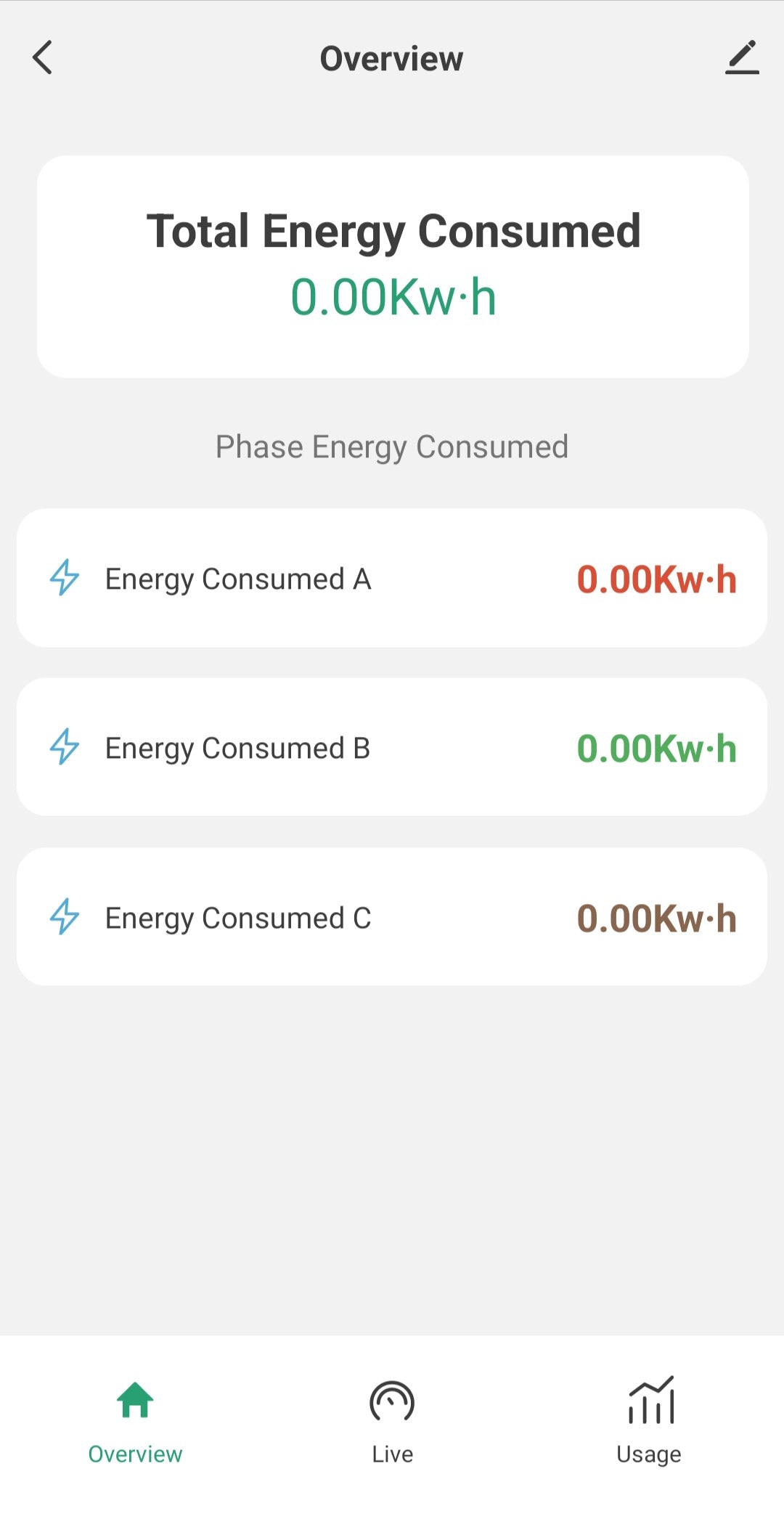This screenshot has width=784, height=1527.
Task: Click the red 0.00Kw·h value for phase A
Action: coord(656,579)
